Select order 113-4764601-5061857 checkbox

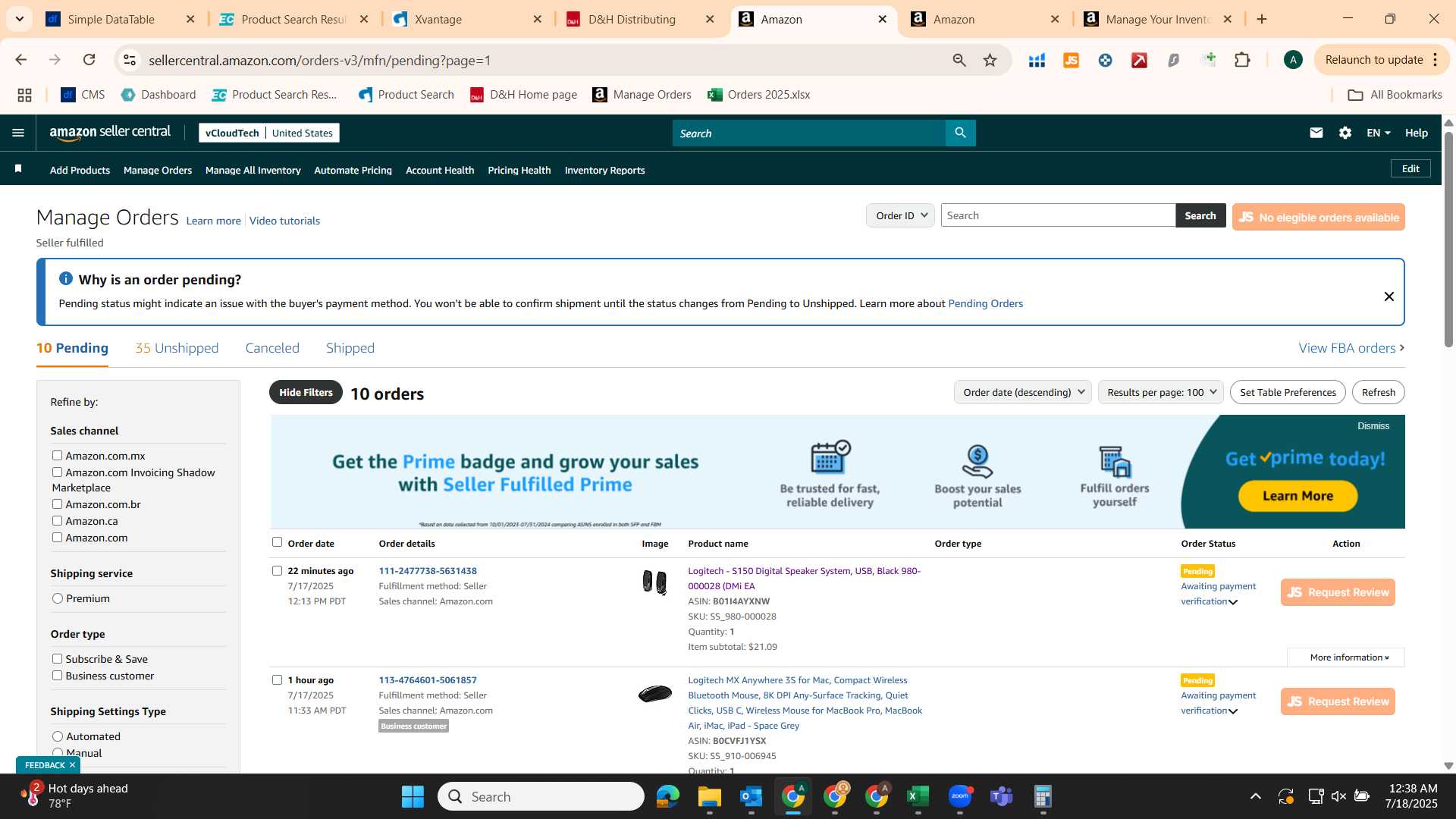pyautogui.click(x=277, y=679)
